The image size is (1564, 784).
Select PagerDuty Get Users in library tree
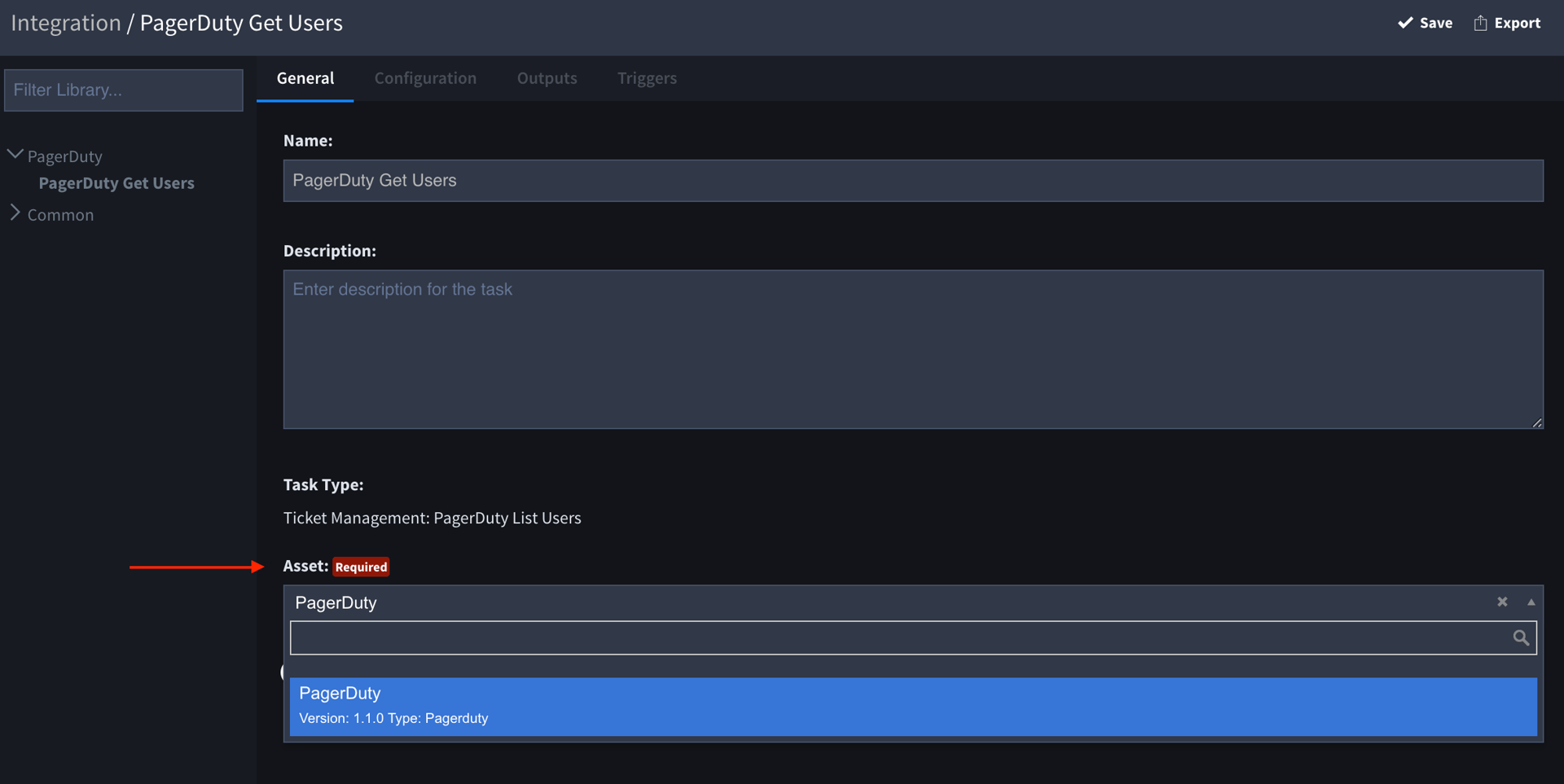116,183
